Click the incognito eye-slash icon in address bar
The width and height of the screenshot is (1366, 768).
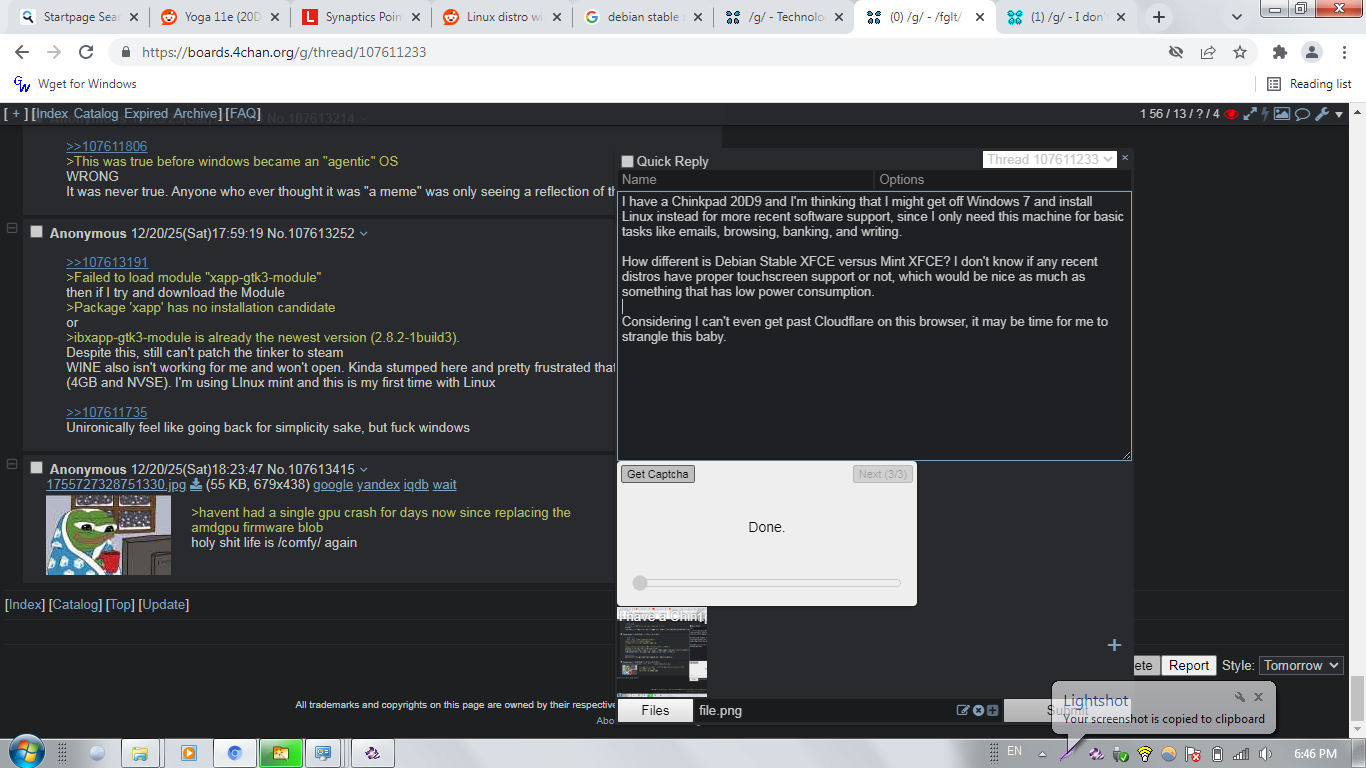coord(1176,52)
